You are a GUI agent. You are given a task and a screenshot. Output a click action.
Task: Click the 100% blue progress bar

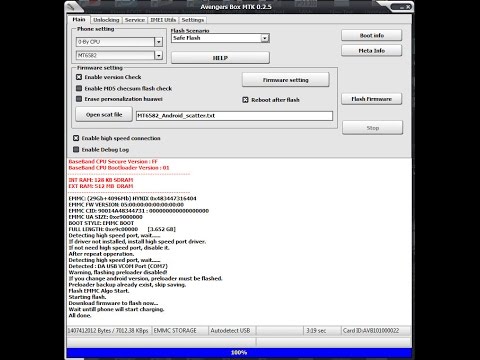(x=239, y=353)
